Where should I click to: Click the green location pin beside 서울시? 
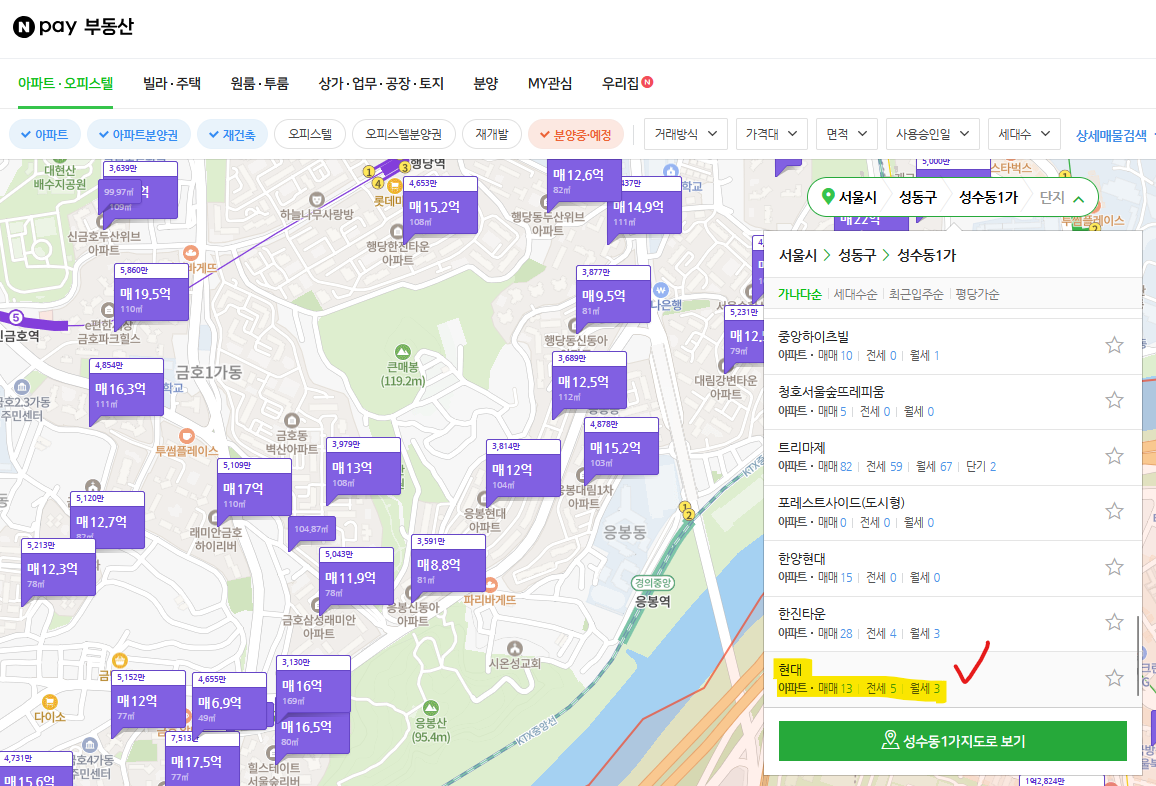[x=827, y=197]
